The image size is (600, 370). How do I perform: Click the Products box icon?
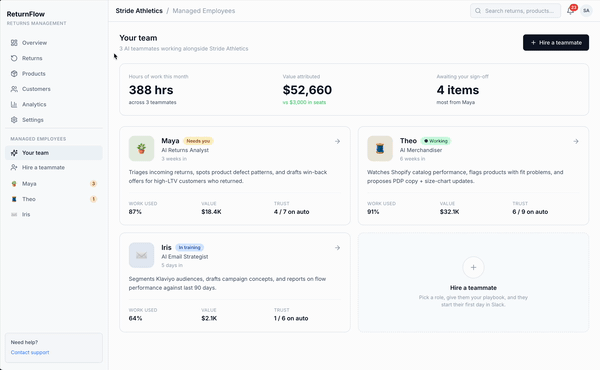click(14, 73)
